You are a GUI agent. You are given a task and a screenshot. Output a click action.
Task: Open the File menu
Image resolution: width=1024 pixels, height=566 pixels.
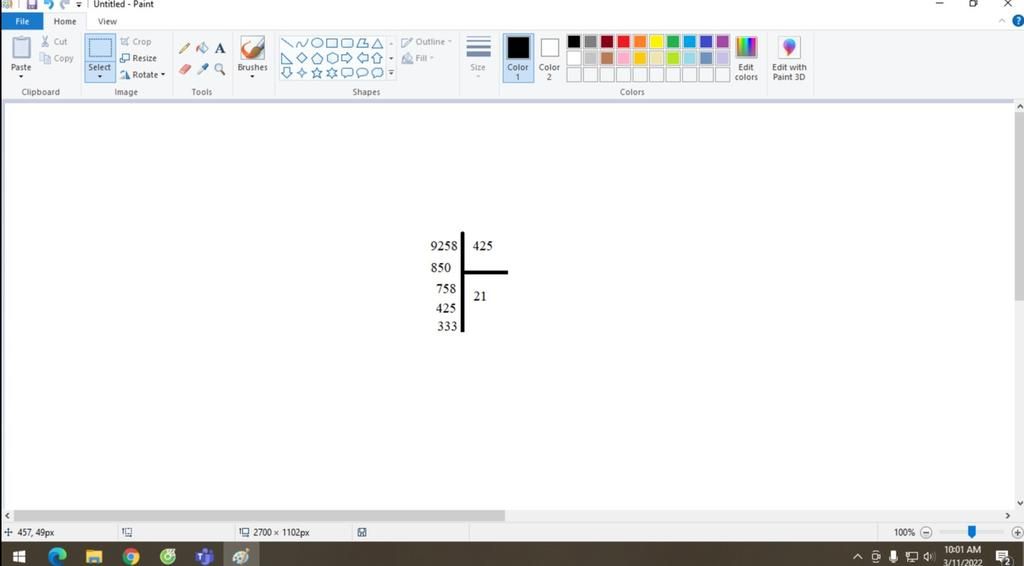[22, 21]
